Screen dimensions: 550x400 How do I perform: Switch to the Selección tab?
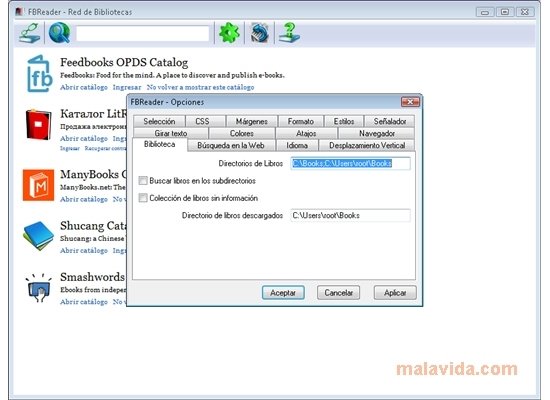click(159, 121)
